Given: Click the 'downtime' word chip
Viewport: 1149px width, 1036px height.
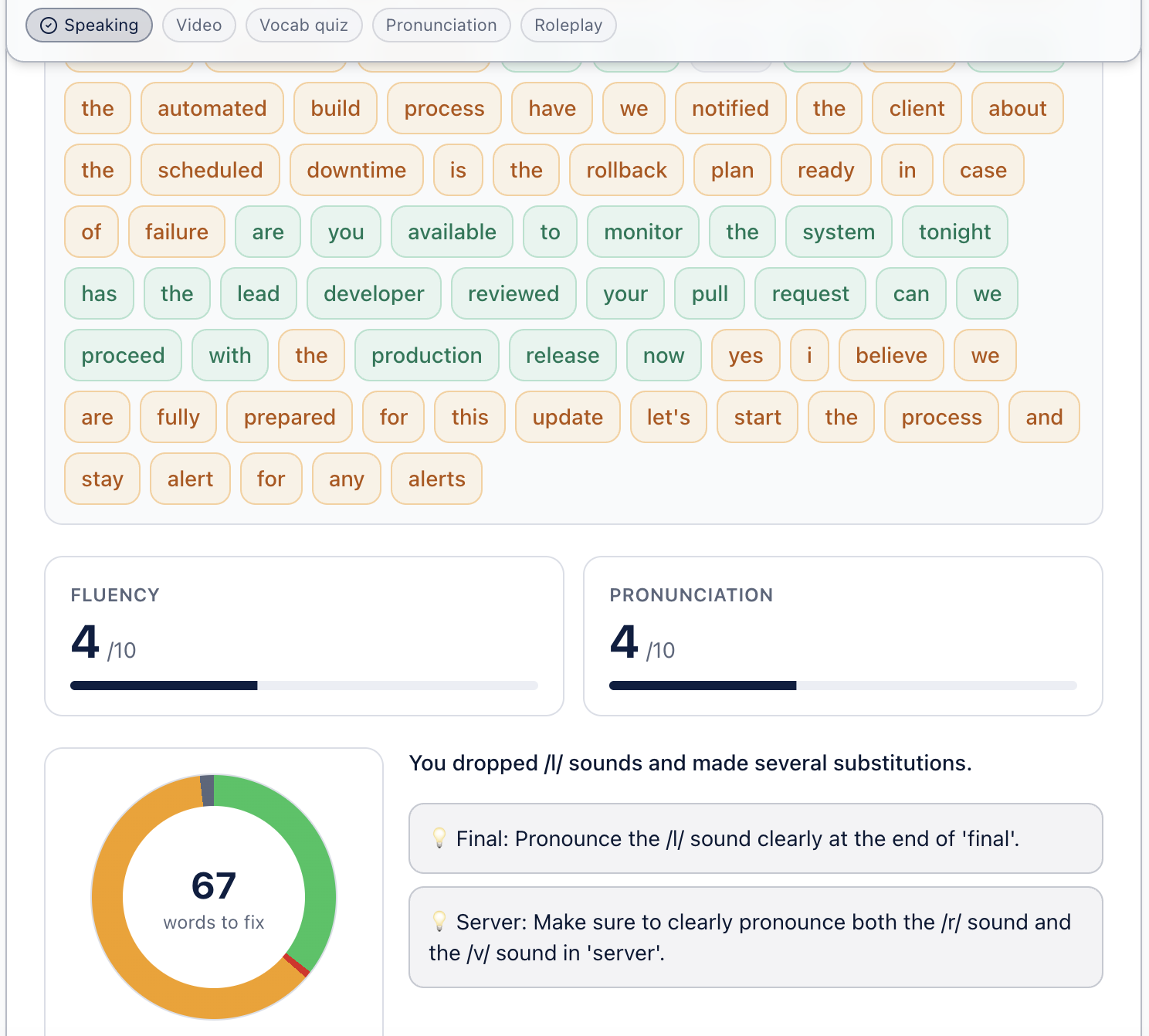Looking at the screenshot, I should coord(357,170).
